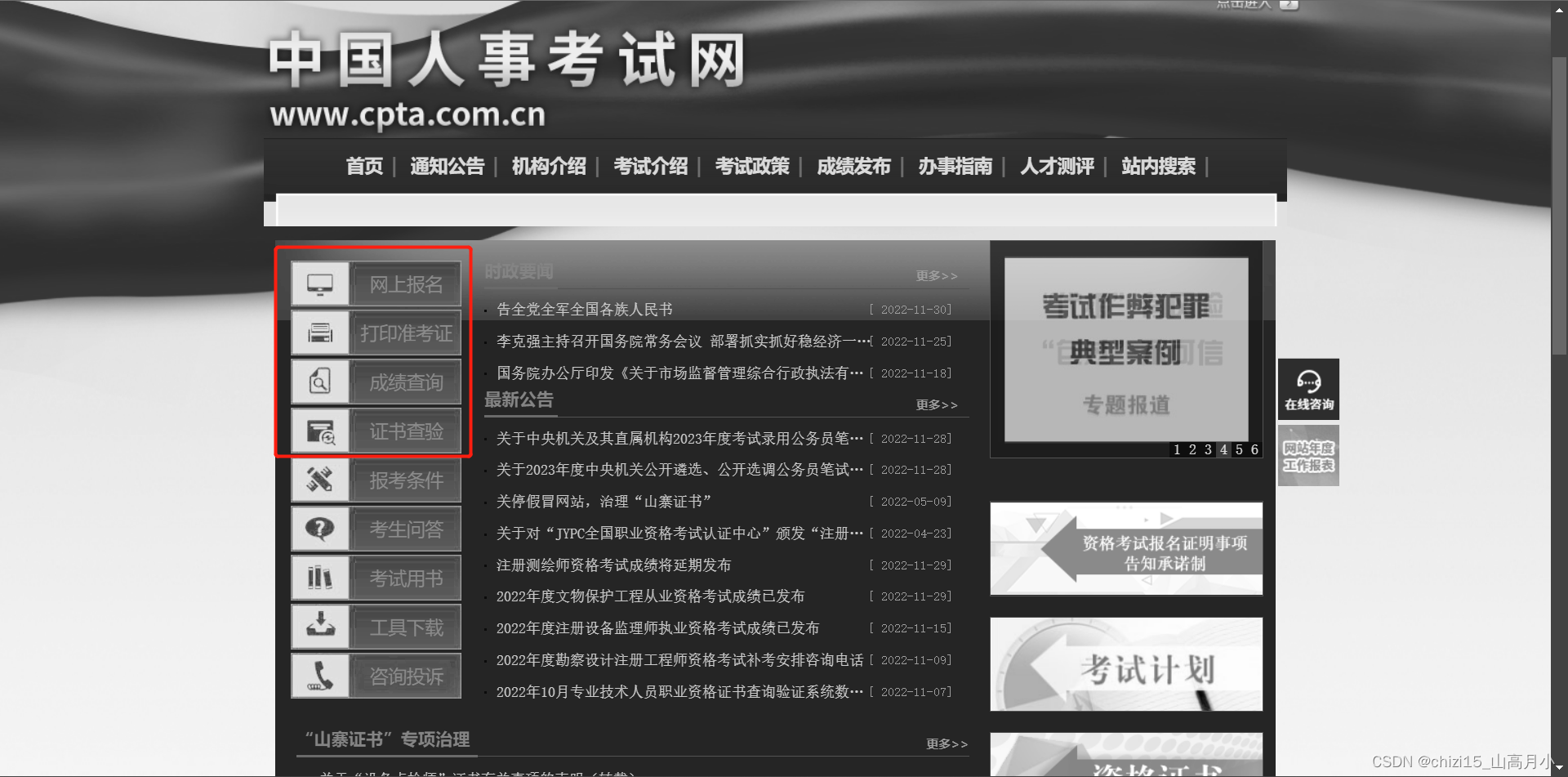
Task: Open the 考试作弊犯罪典型案例 banner
Action: pos(1126,350)
